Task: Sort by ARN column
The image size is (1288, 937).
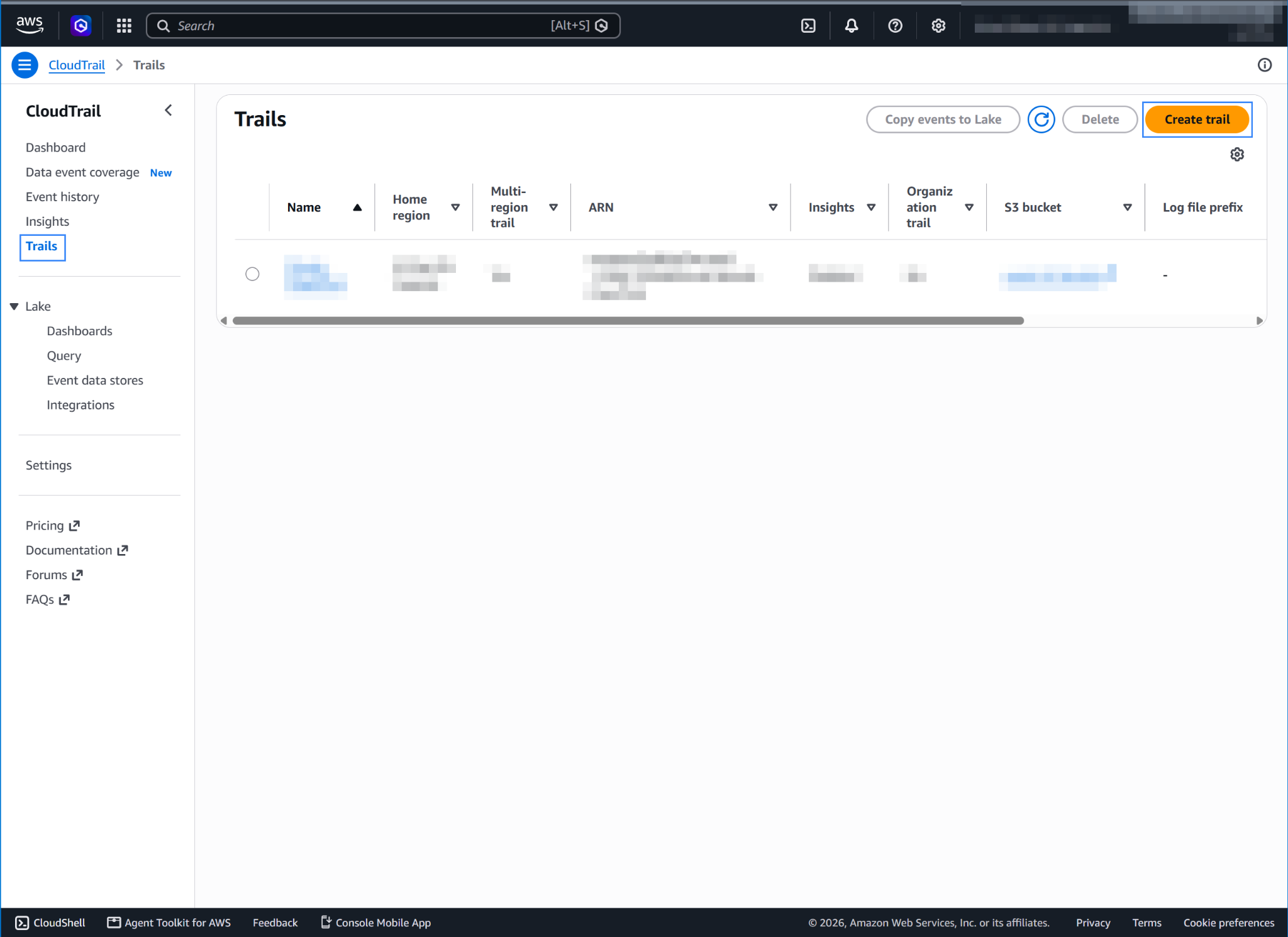Action: click(x=773, y=208)
